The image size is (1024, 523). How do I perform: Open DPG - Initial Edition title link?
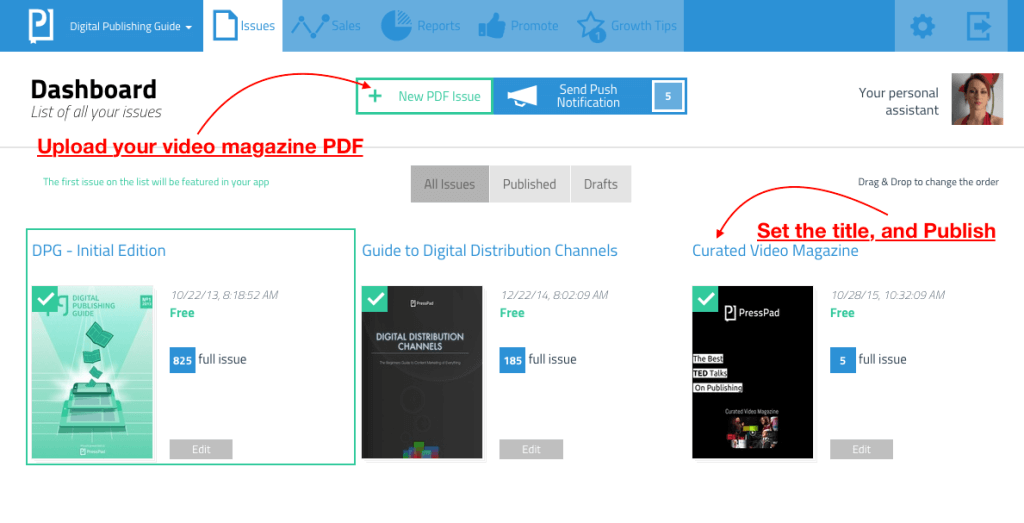[x=99, y=251]
